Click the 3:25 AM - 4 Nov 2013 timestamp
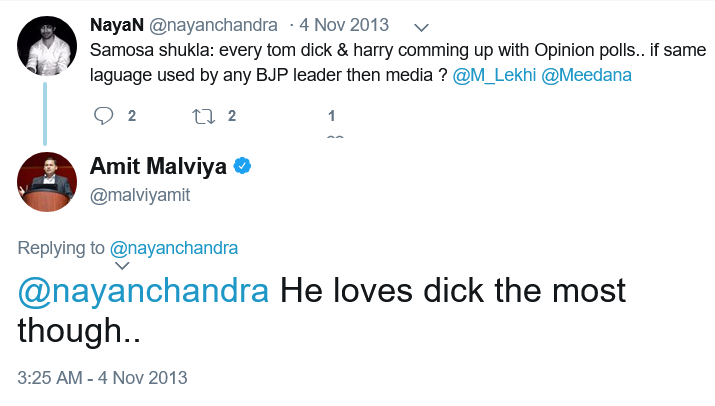The image size is (715, 406). click(x=103, y=378)
